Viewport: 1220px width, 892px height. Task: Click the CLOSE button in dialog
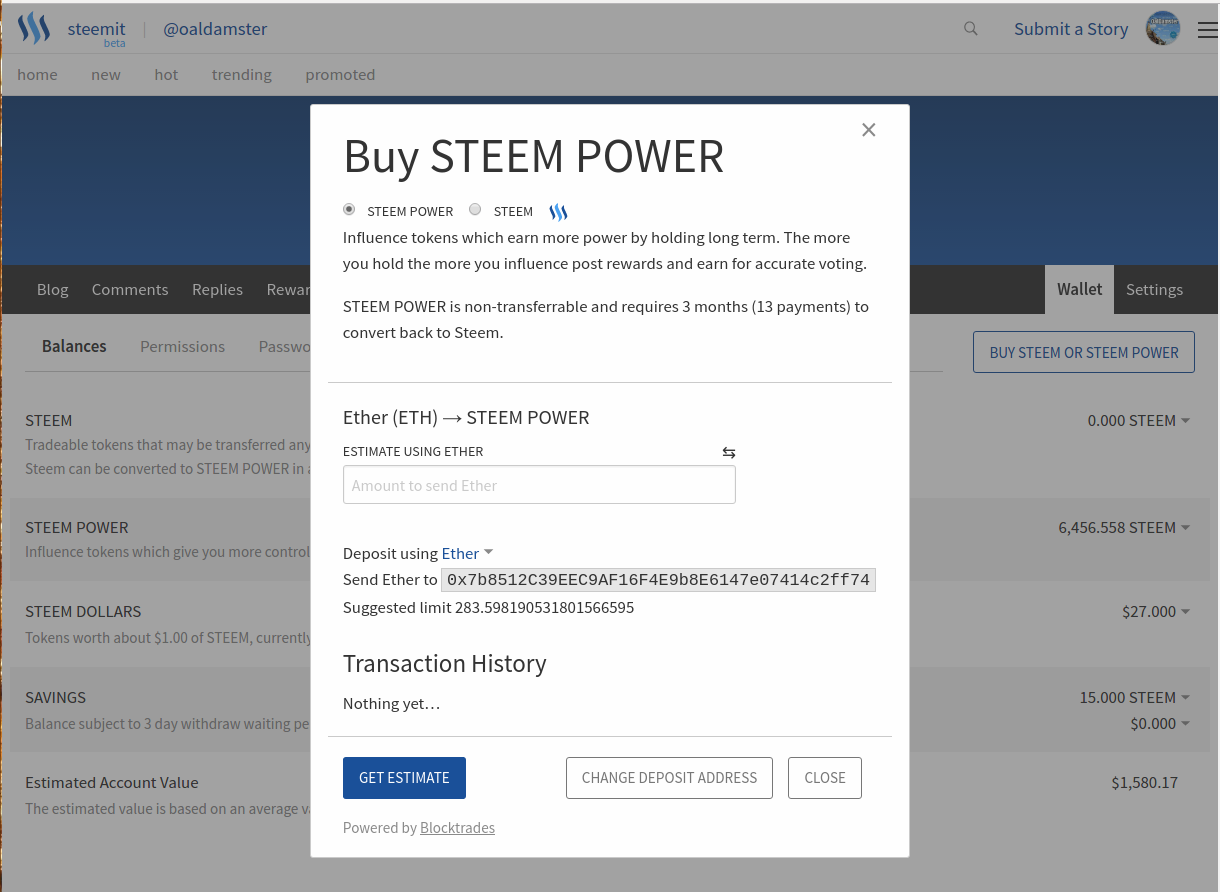[825, 778]
